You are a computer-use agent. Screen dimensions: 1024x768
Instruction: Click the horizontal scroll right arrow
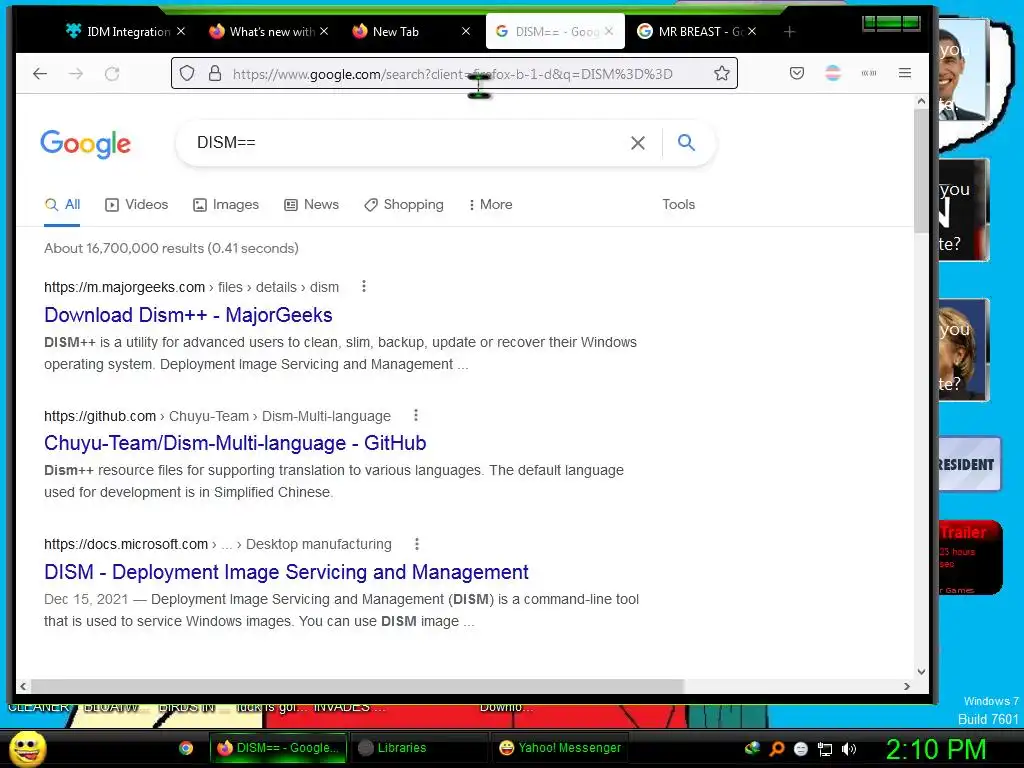coord(906,686)
